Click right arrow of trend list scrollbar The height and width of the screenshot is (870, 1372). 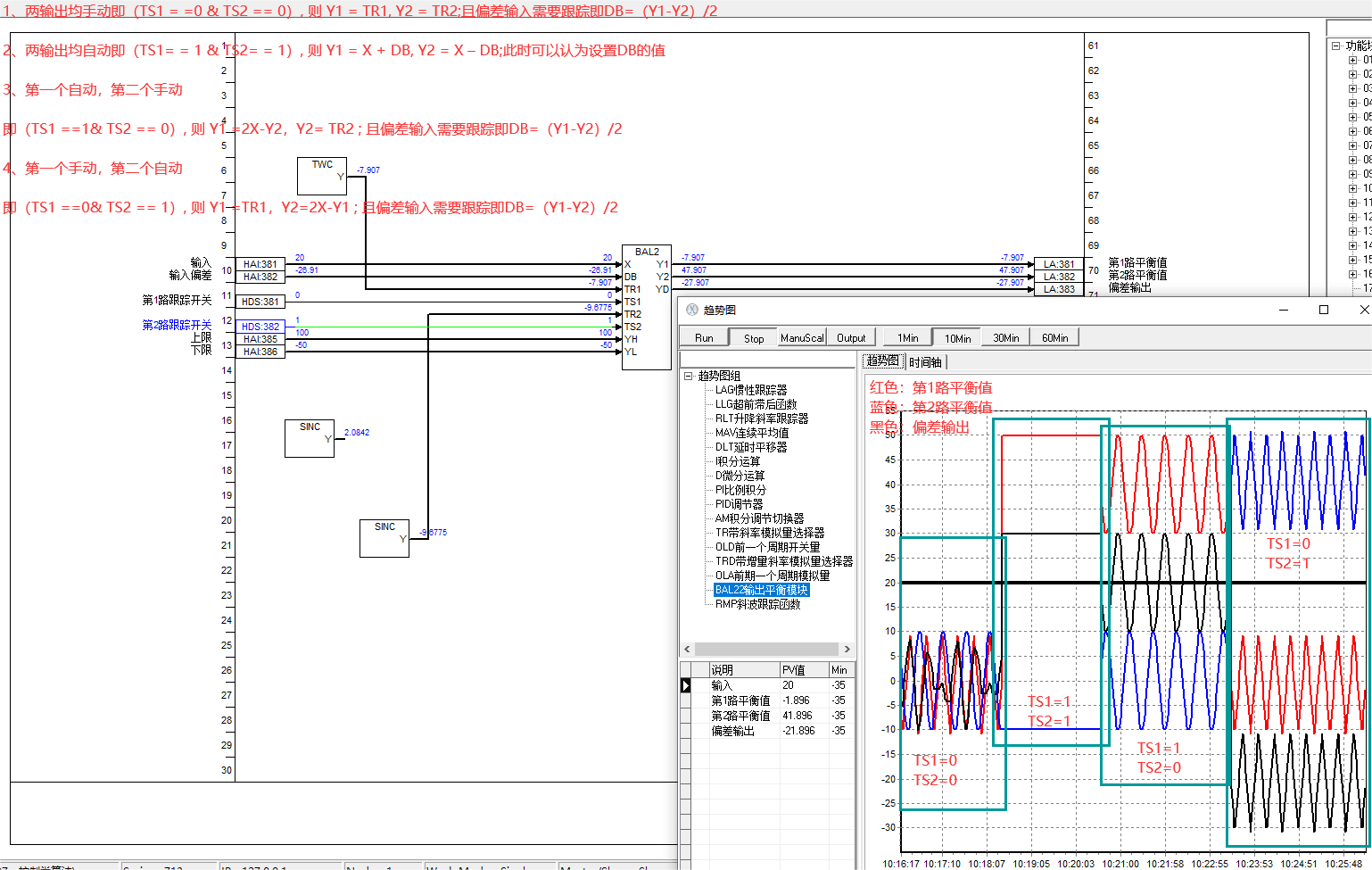click(847, 649)
